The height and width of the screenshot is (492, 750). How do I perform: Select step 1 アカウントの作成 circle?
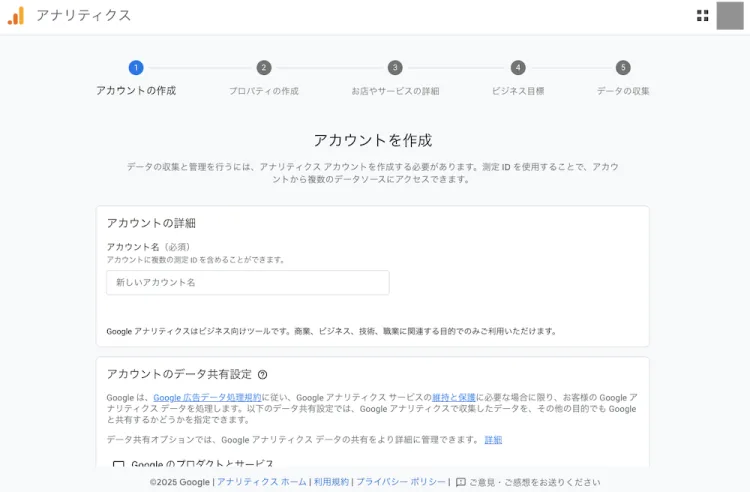tap(136, 67)
